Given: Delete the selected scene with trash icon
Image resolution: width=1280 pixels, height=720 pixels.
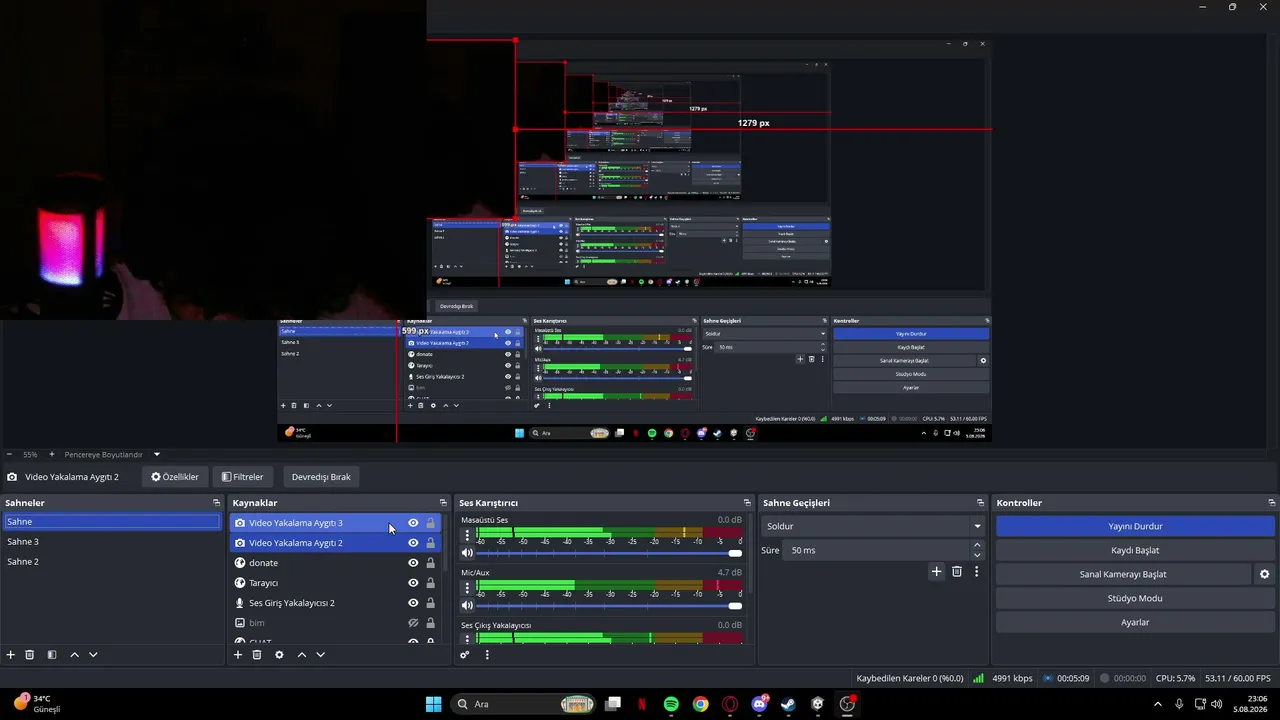Looking at the screenshot, I should (x=30, y=655).
